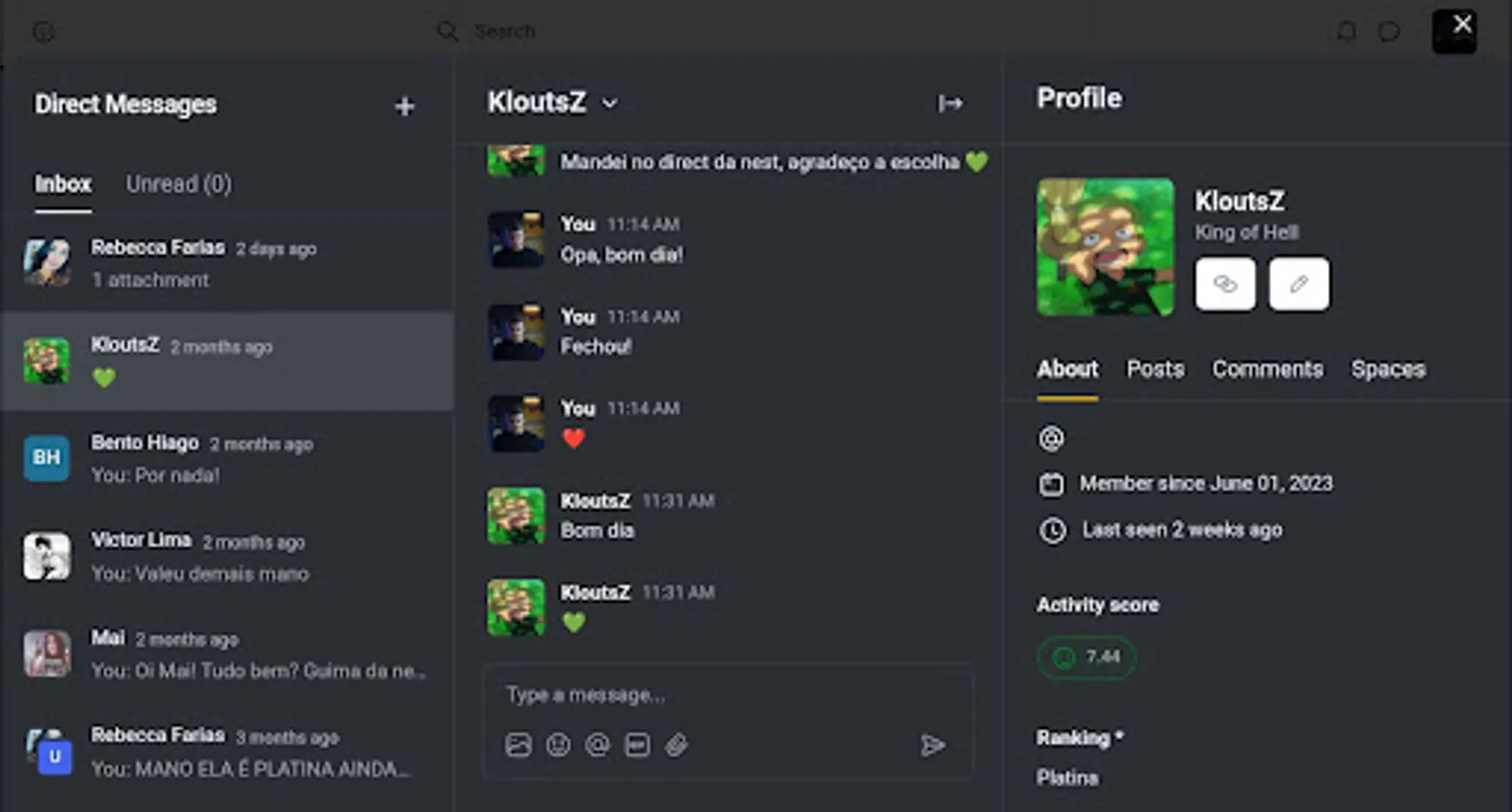Screen dimensions: 1512x812
Task: Insert an image with the picture icon
Action: 519,745
